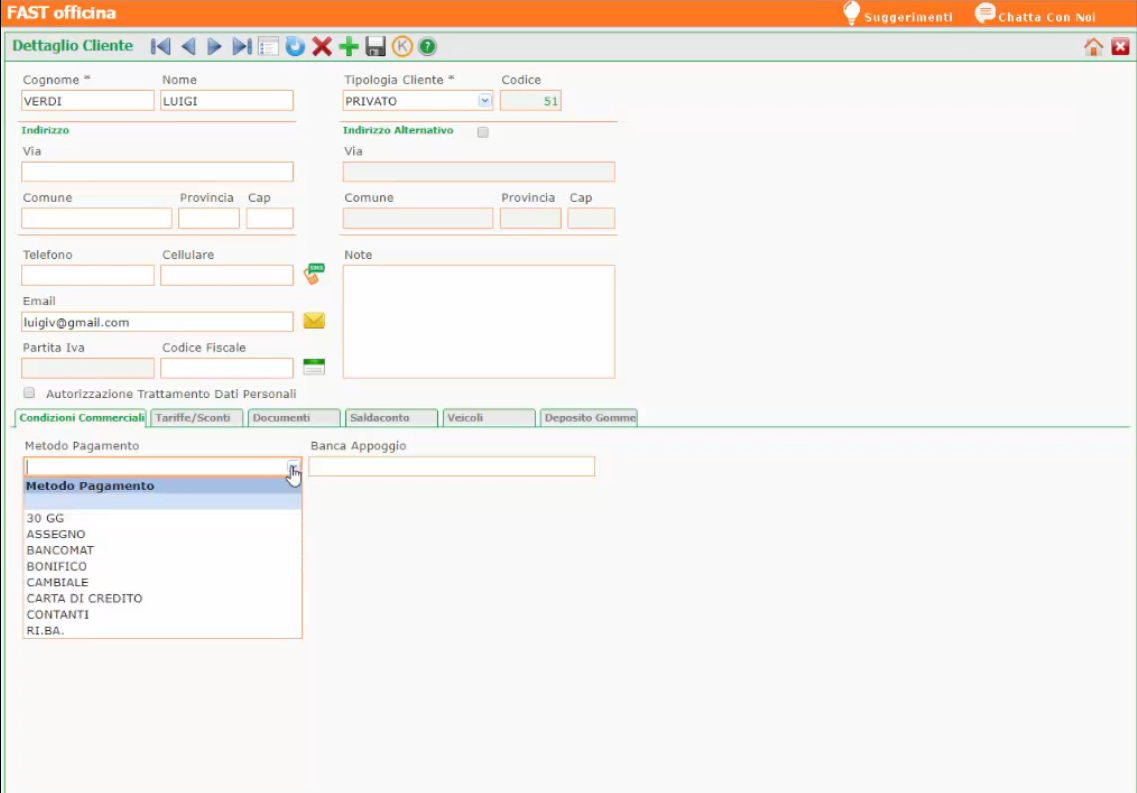The height and width of the screenshot is (793, 1137).
Task: Click the next record arrow
Action: tap(214, 47)
